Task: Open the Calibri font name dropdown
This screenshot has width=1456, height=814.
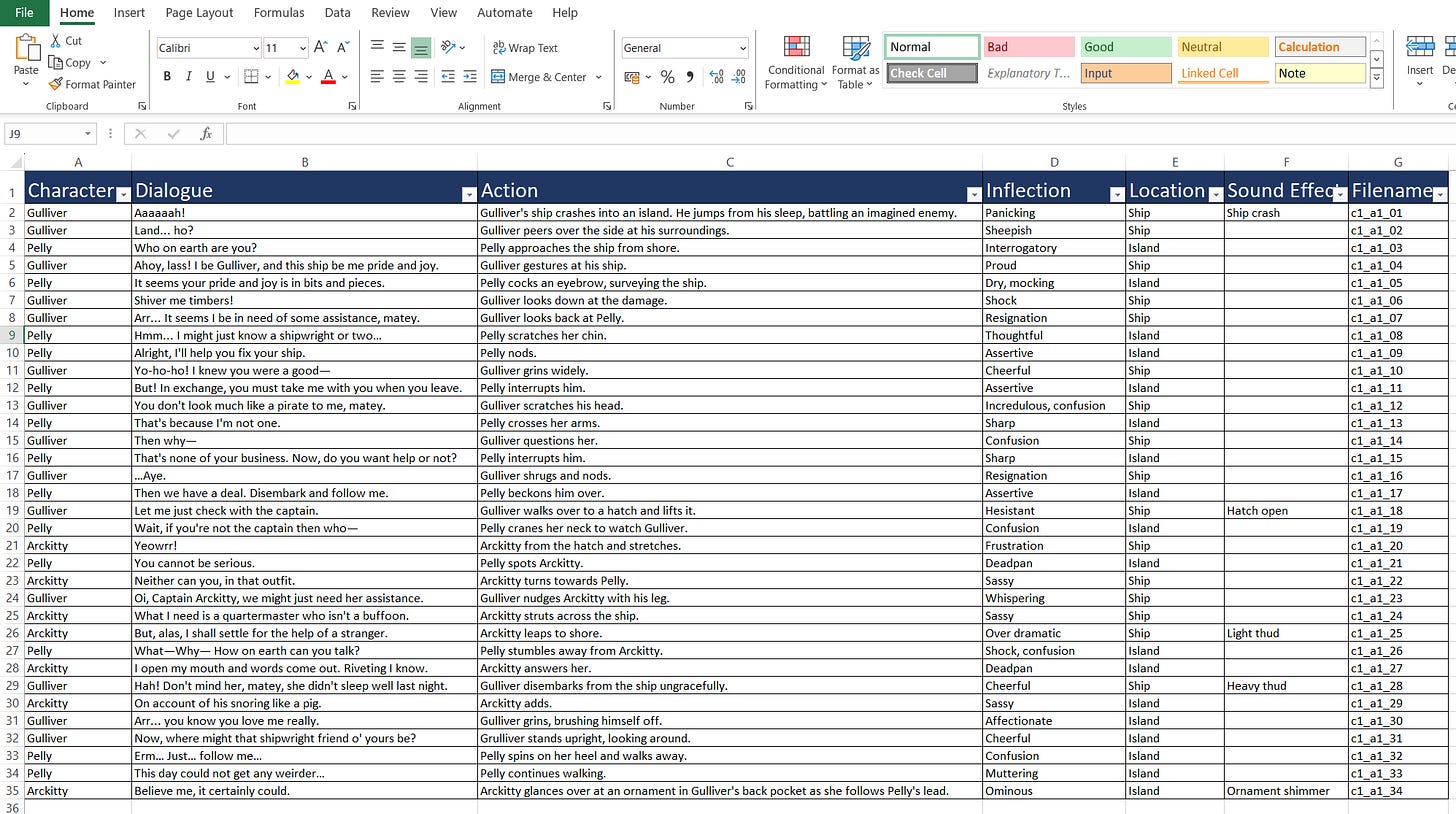Action: click(x=255, y=48)
